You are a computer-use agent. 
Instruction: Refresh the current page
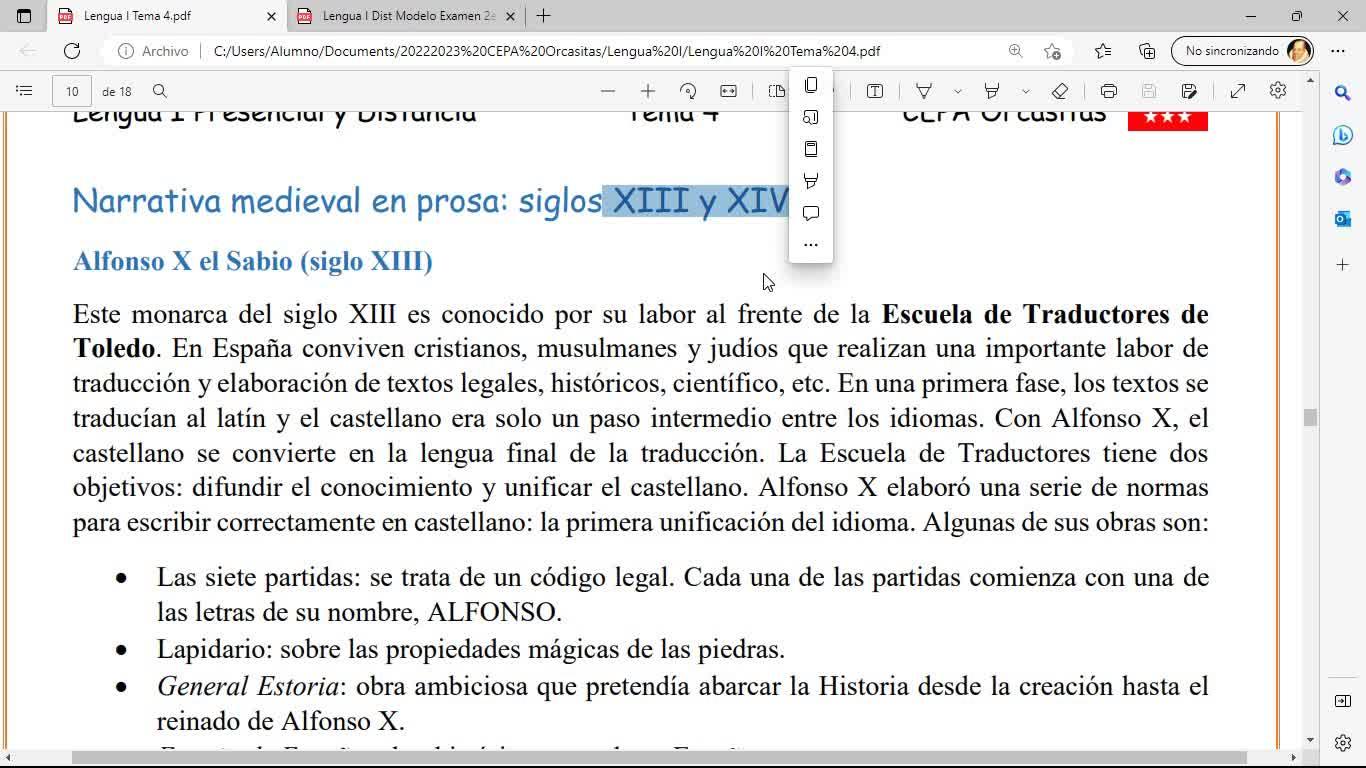click(72, 51)
